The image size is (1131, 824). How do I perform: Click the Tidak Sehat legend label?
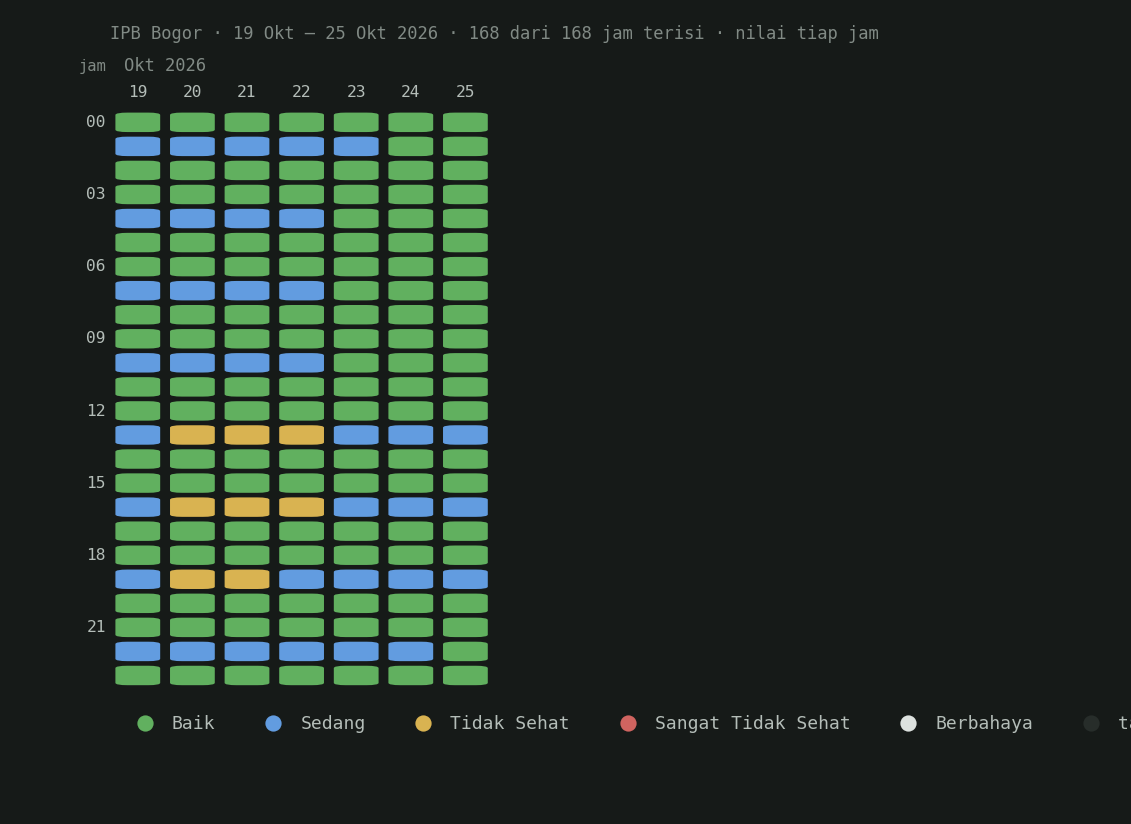click(x=509, y=723)
